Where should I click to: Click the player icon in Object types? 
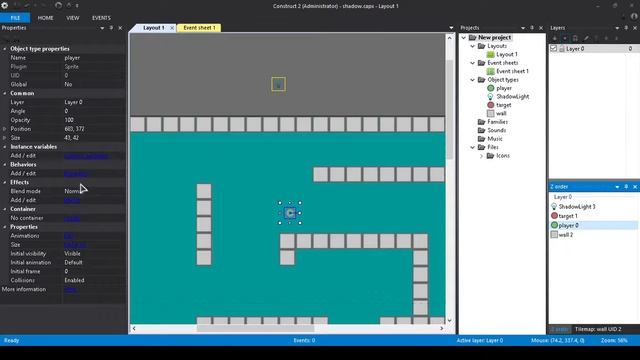(x=491, y=88)
